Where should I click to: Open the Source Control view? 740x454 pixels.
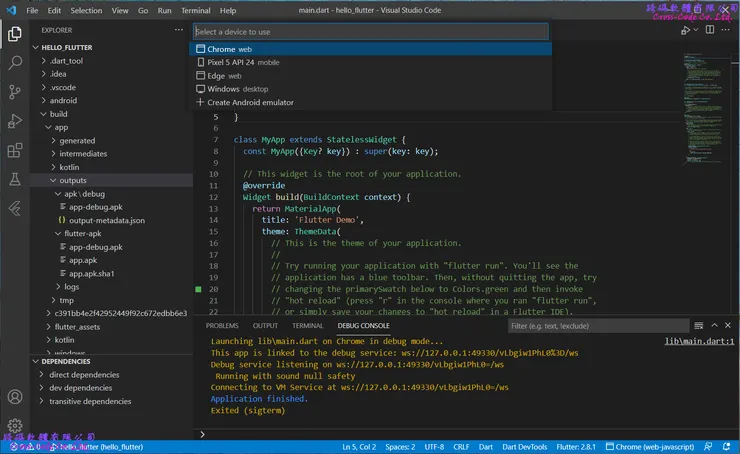click(15, 91)
